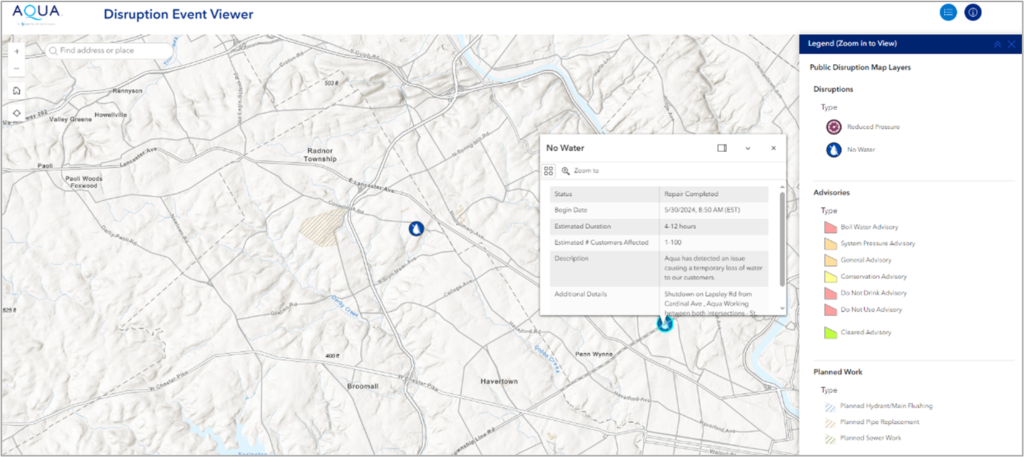
Task: Find my location on the map
Action: coord(16,113)
